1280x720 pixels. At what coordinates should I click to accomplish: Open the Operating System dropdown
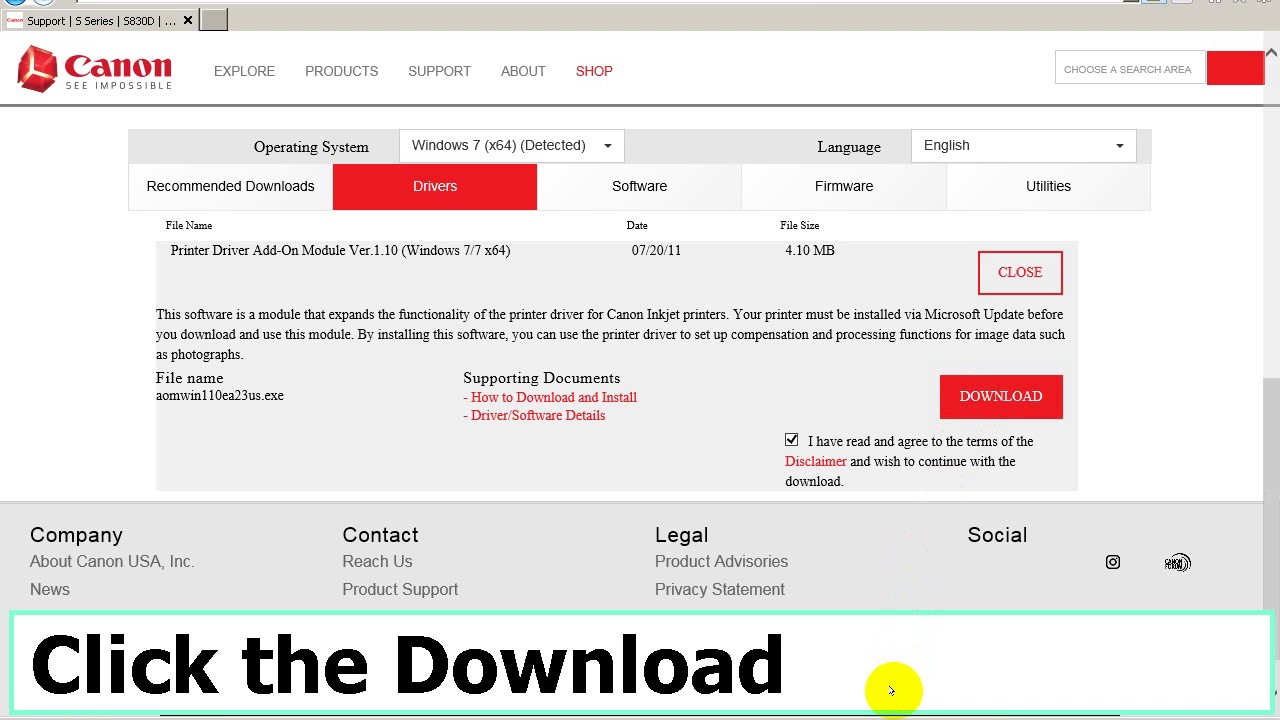pos(512,146)
